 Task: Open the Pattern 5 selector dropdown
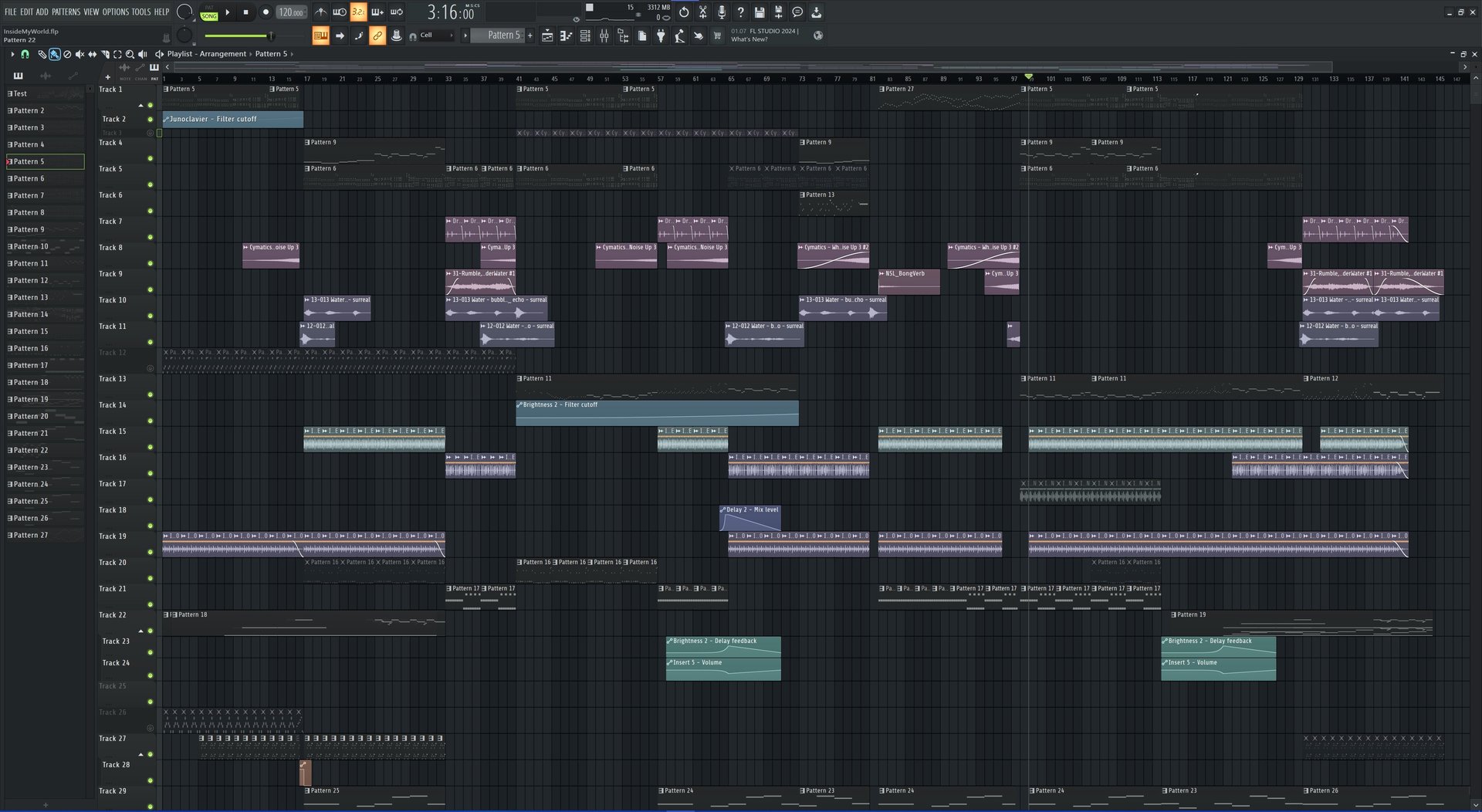click(x=497, y=36)
